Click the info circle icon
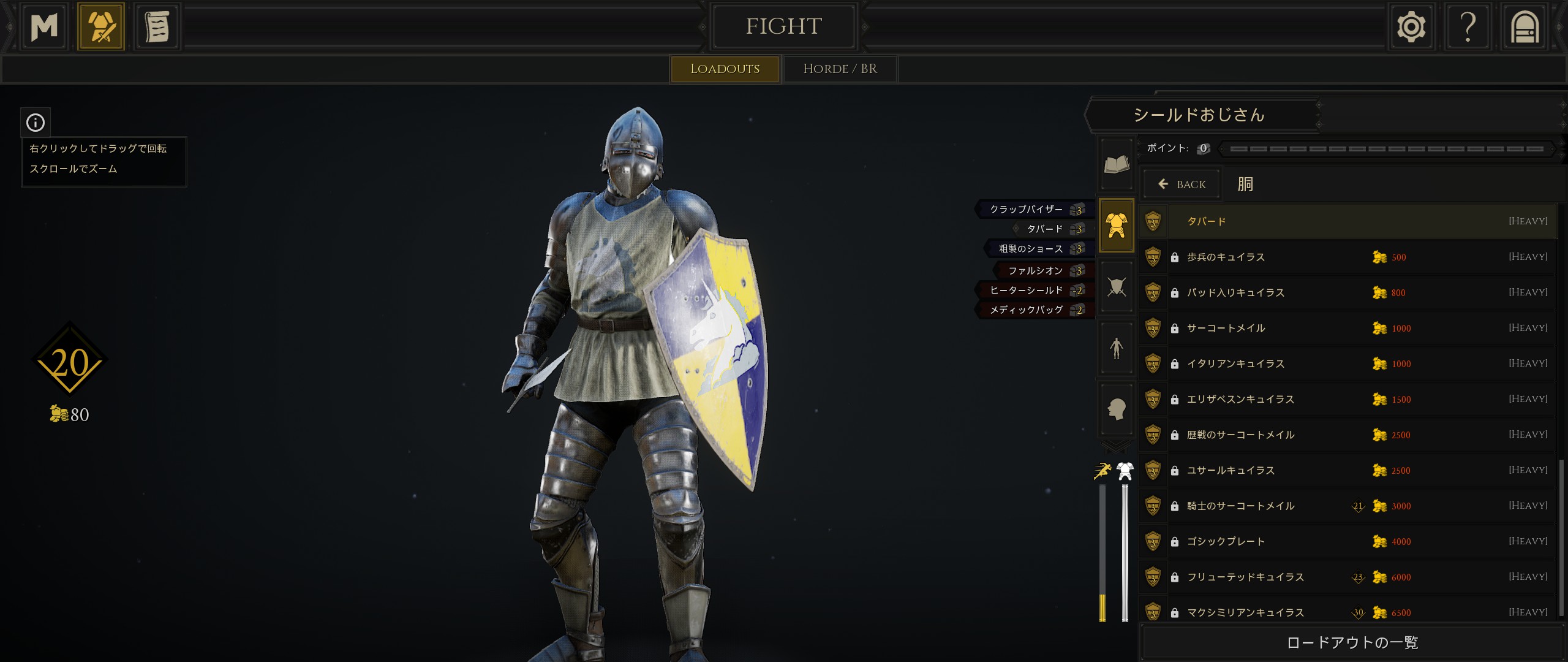1568x662 pixels. point(36,123)
